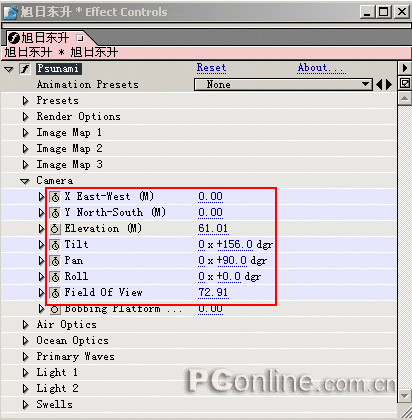
Task: Reset the Psunami effect
Action: coord(211,68)
